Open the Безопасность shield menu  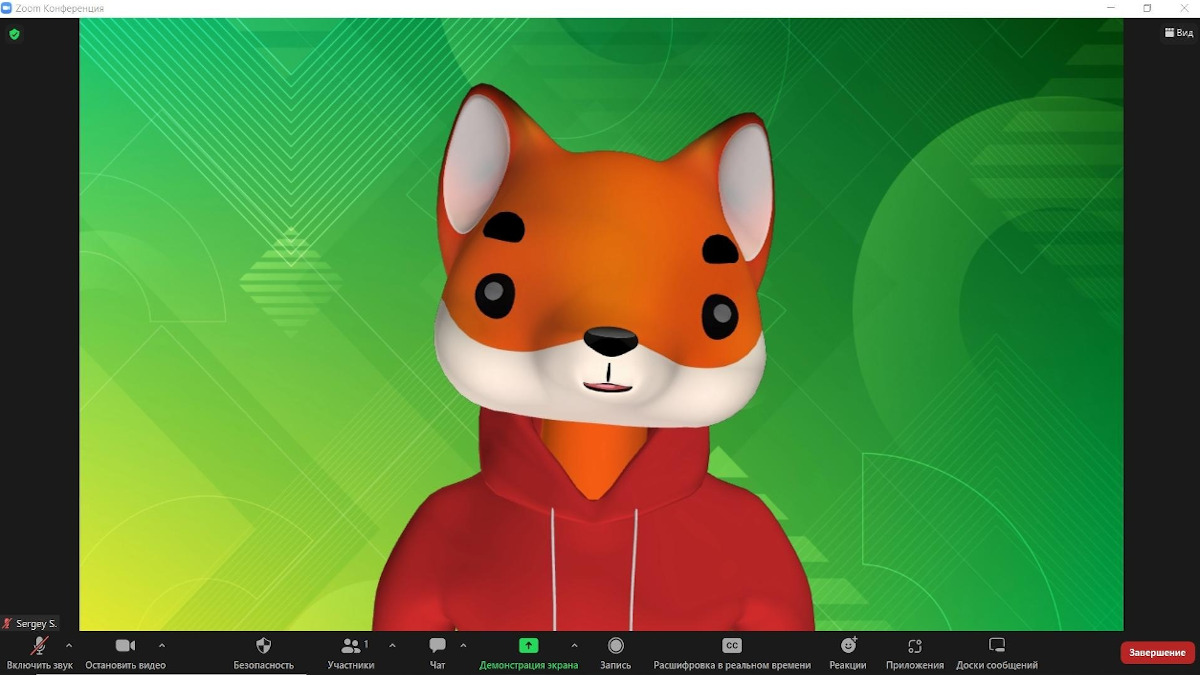264,651
